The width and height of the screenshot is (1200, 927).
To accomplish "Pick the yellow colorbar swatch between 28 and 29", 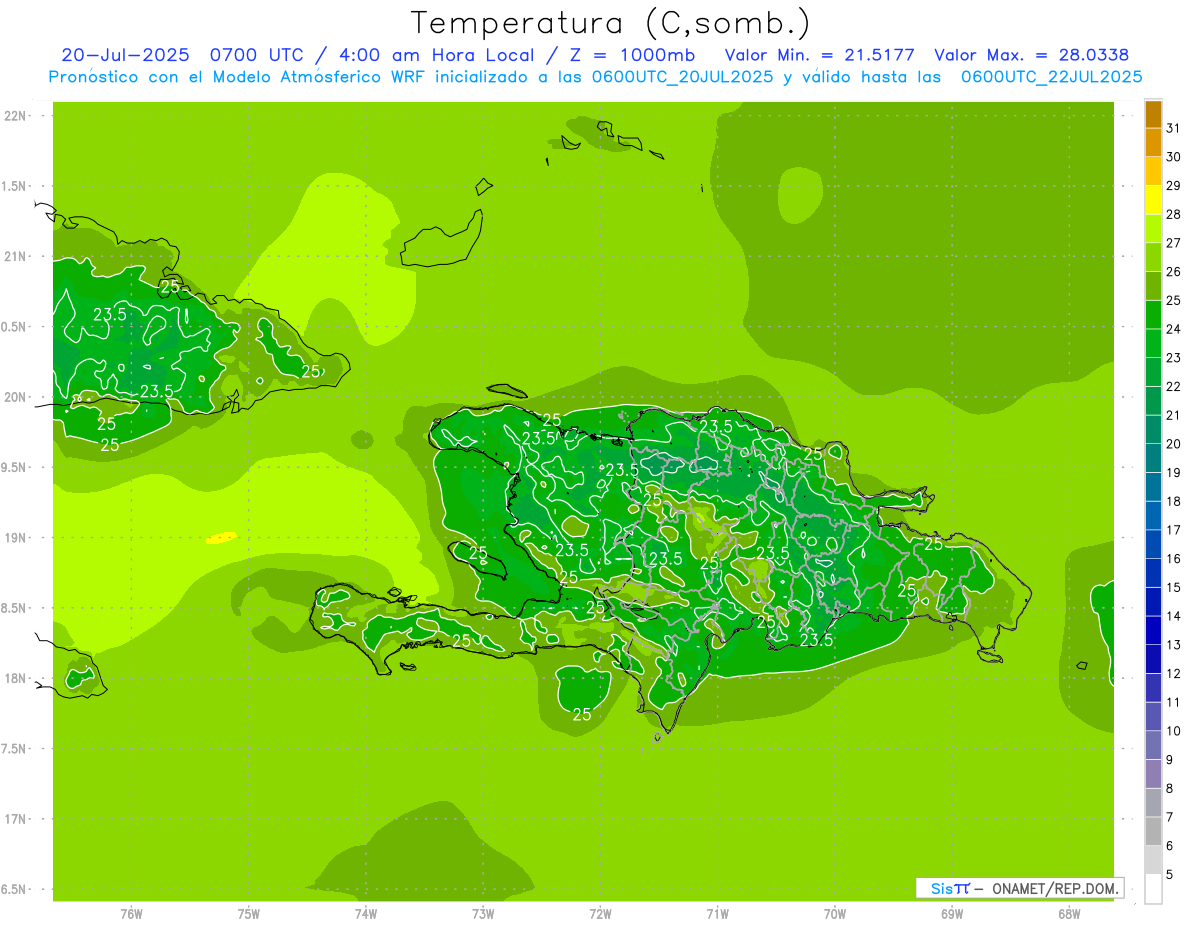I will [1153, 199].
